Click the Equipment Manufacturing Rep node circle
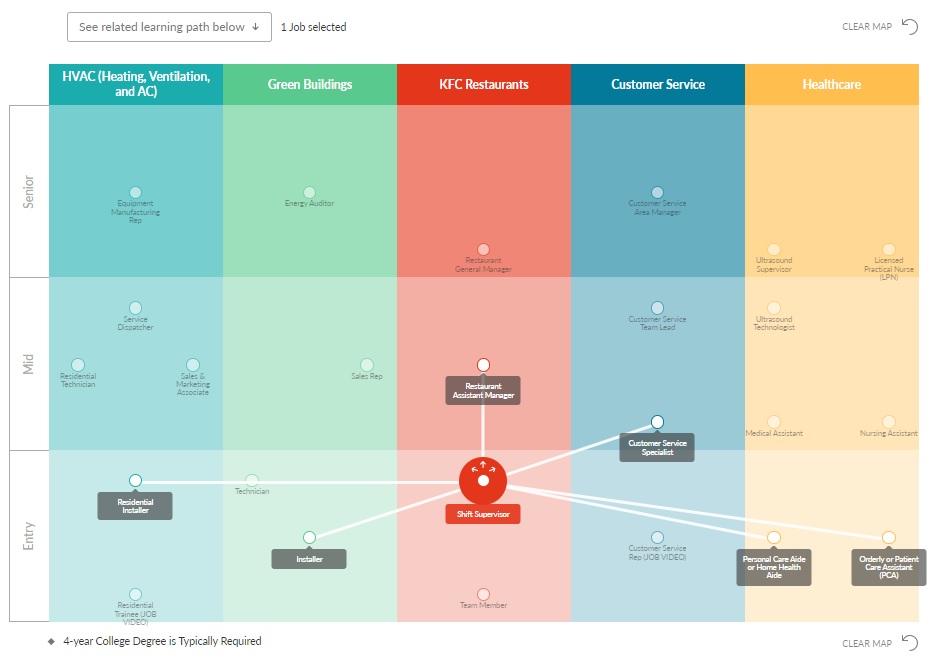This screenshot has width=937, height=661. pos(136,192)
